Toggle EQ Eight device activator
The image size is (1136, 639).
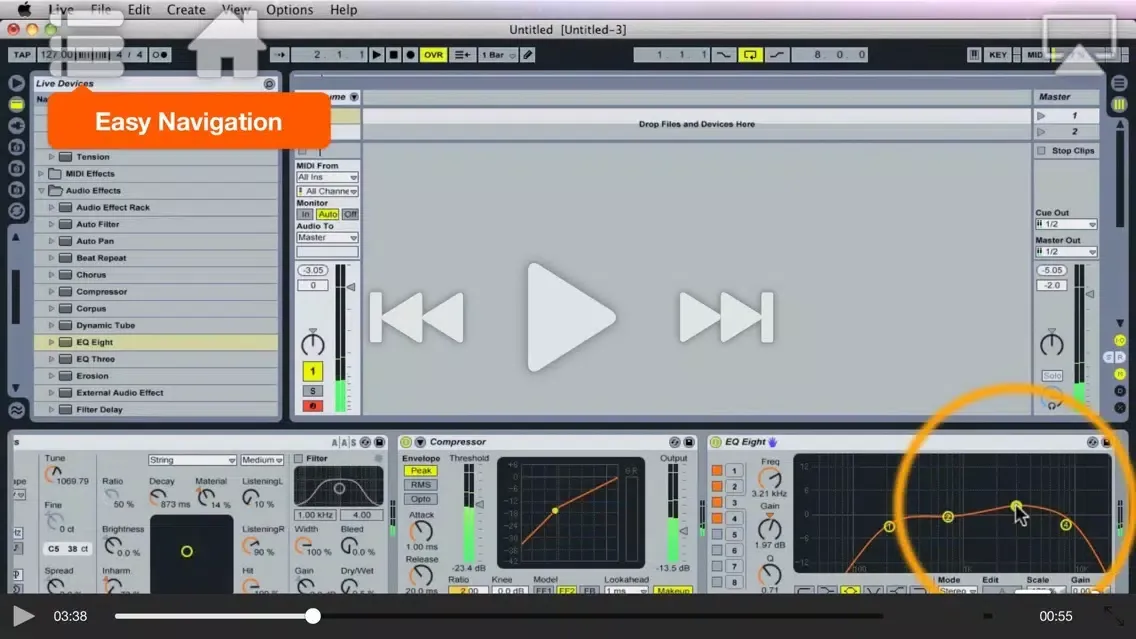(715, 442)
